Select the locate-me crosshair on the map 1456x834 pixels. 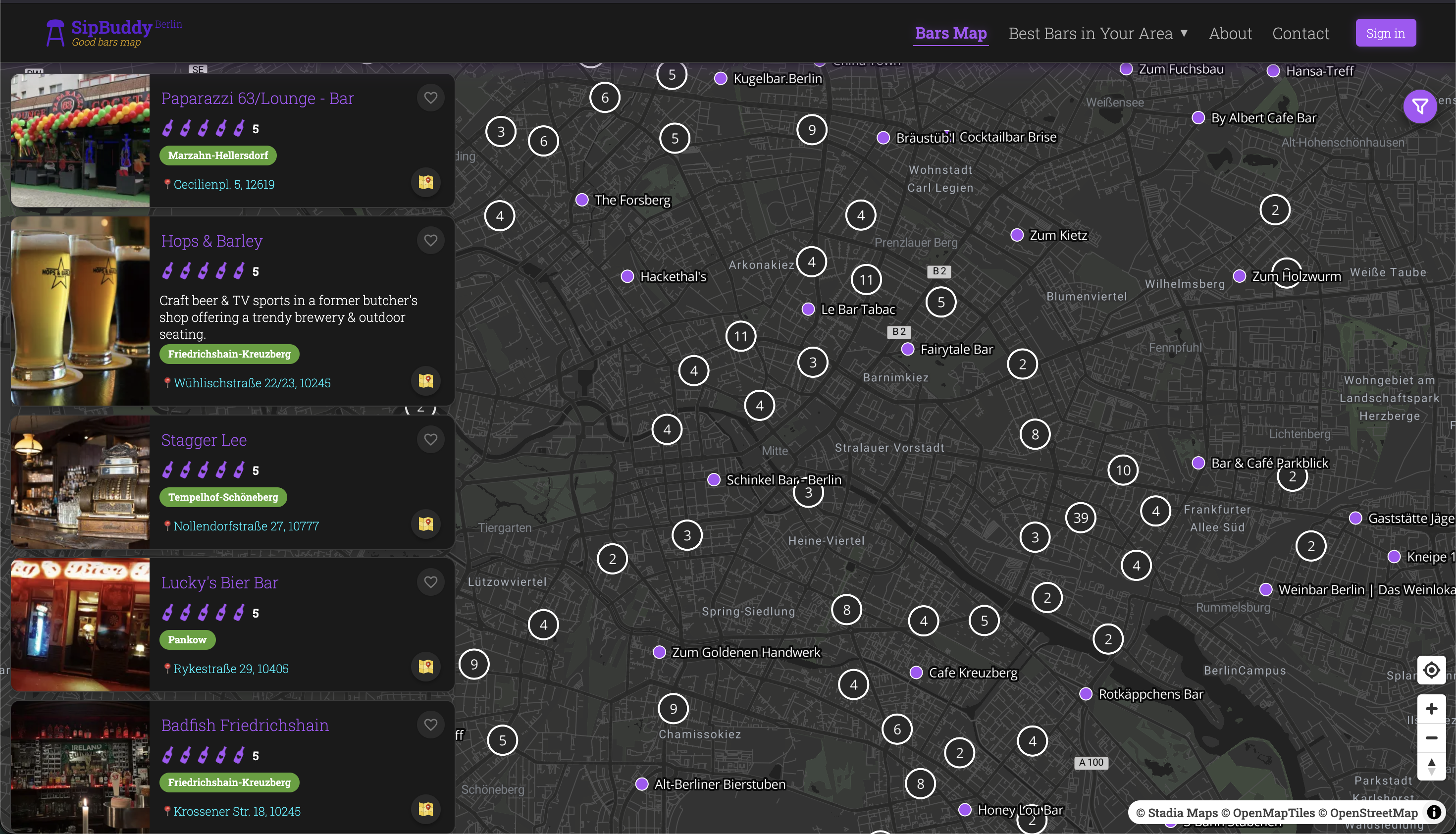pyautogui.click(x=1431, y=670)
